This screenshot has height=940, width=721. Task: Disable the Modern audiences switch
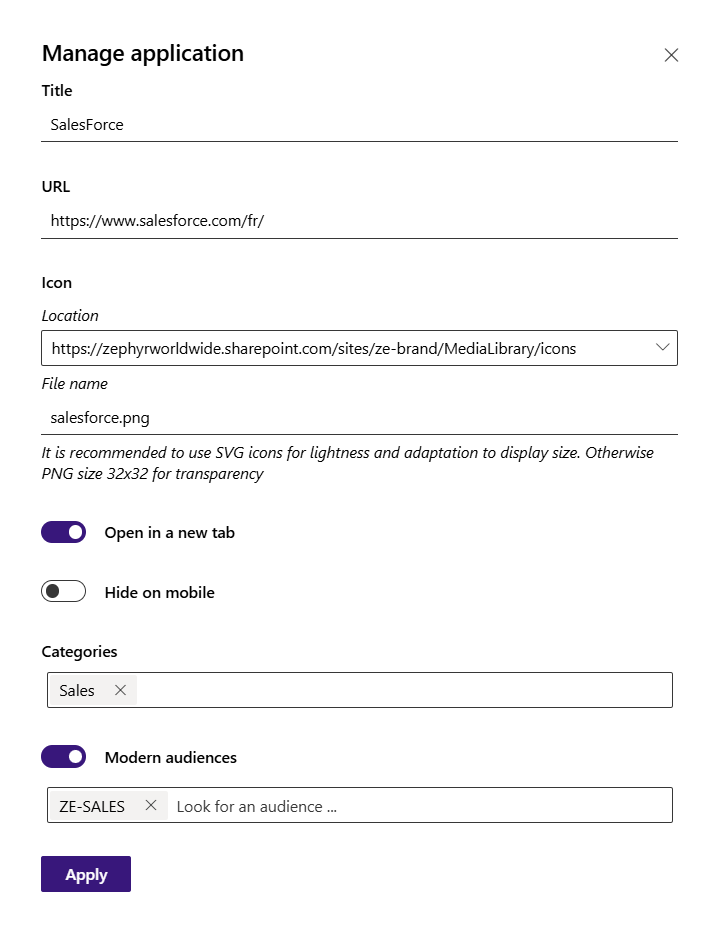[x=64, y=757]
